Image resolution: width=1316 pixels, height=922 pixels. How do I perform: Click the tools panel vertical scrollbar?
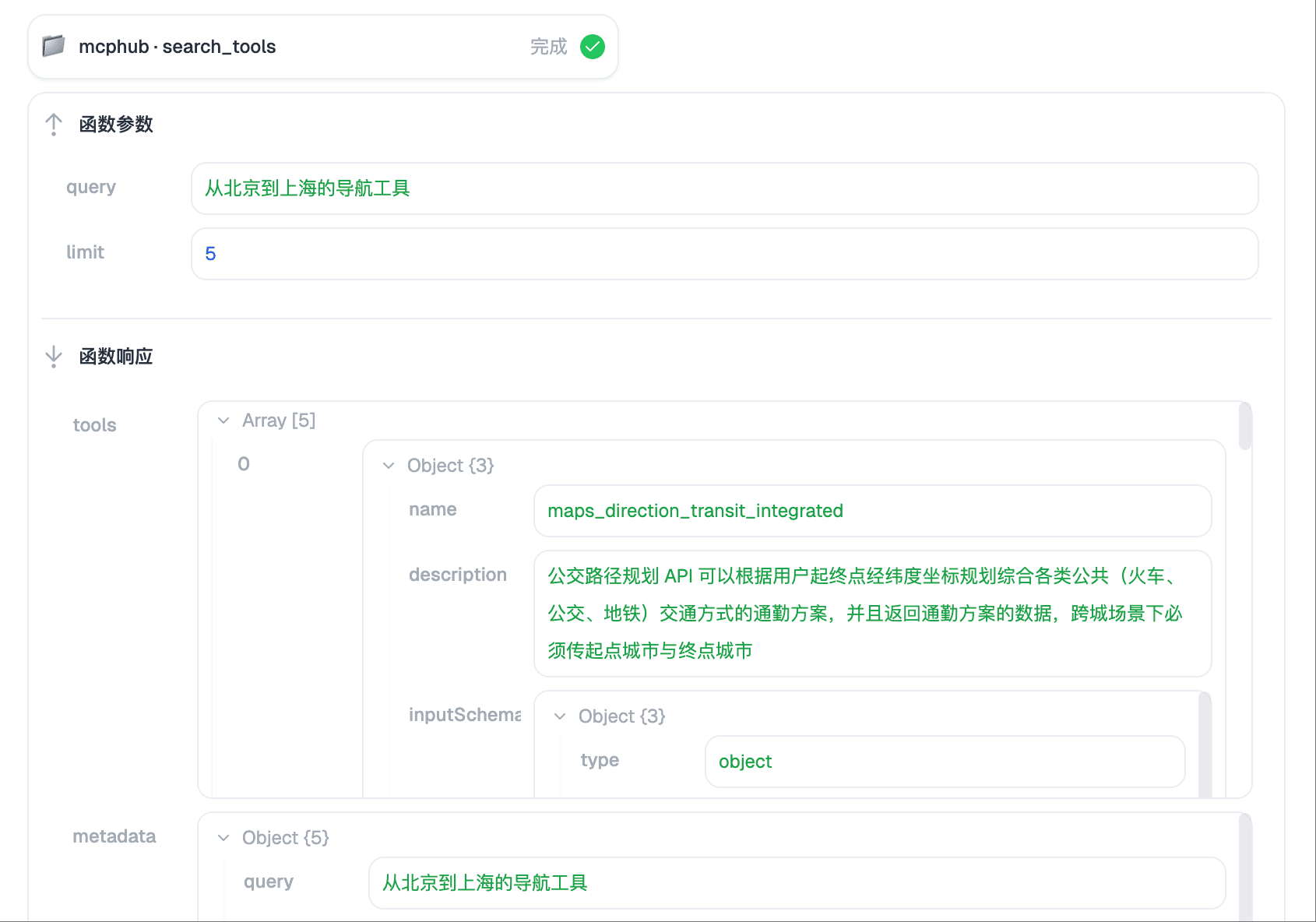[x=1245, y=427]
